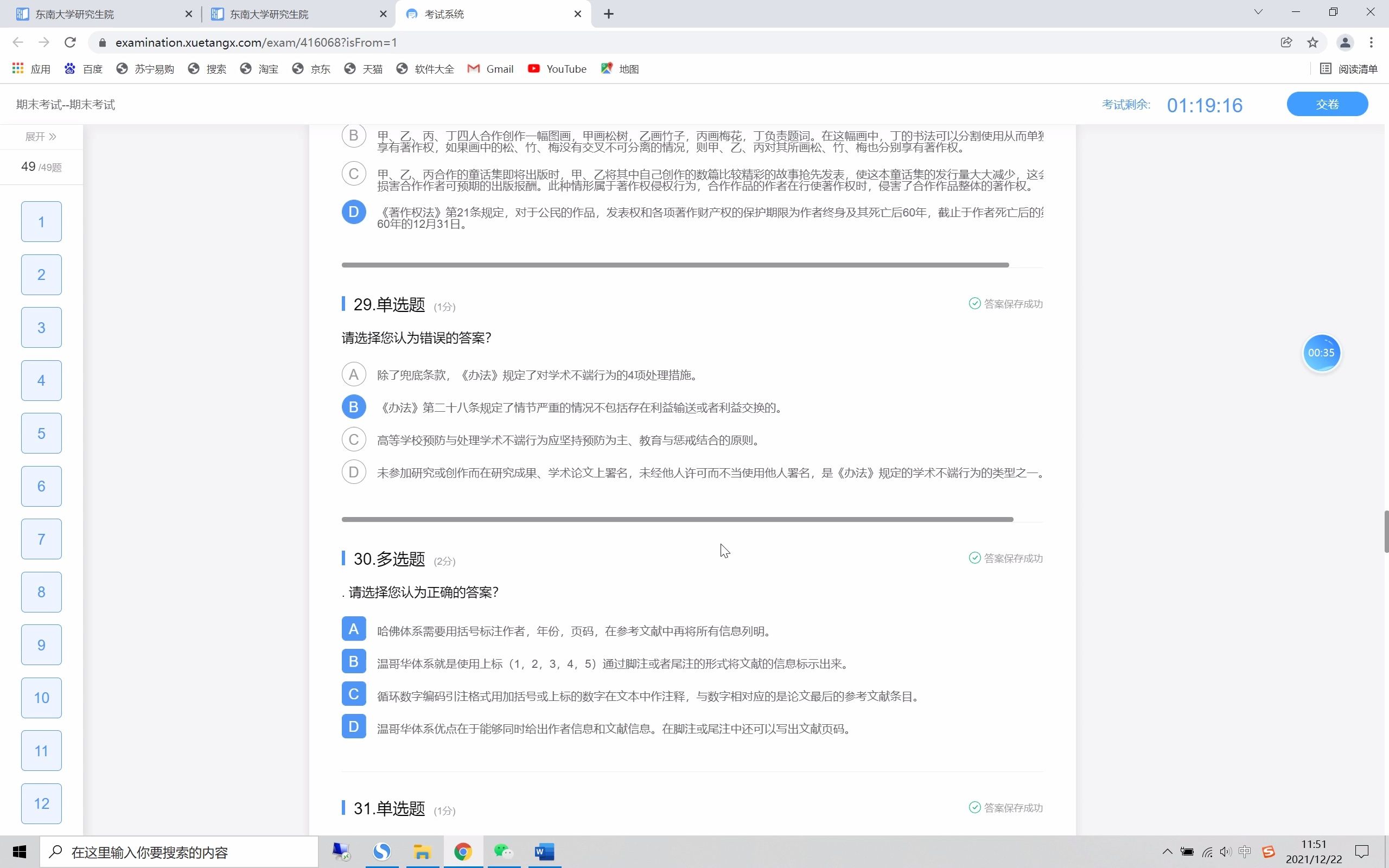Toggle option A of question 30

click(x=354, y=629)
